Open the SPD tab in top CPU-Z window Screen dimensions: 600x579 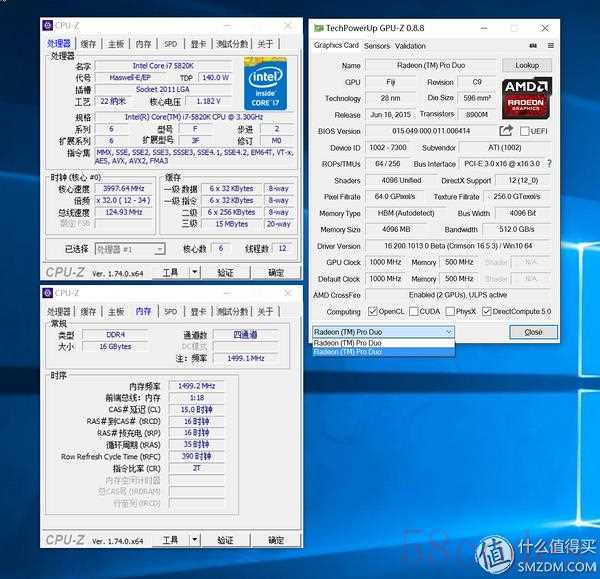tap(171, 44)
